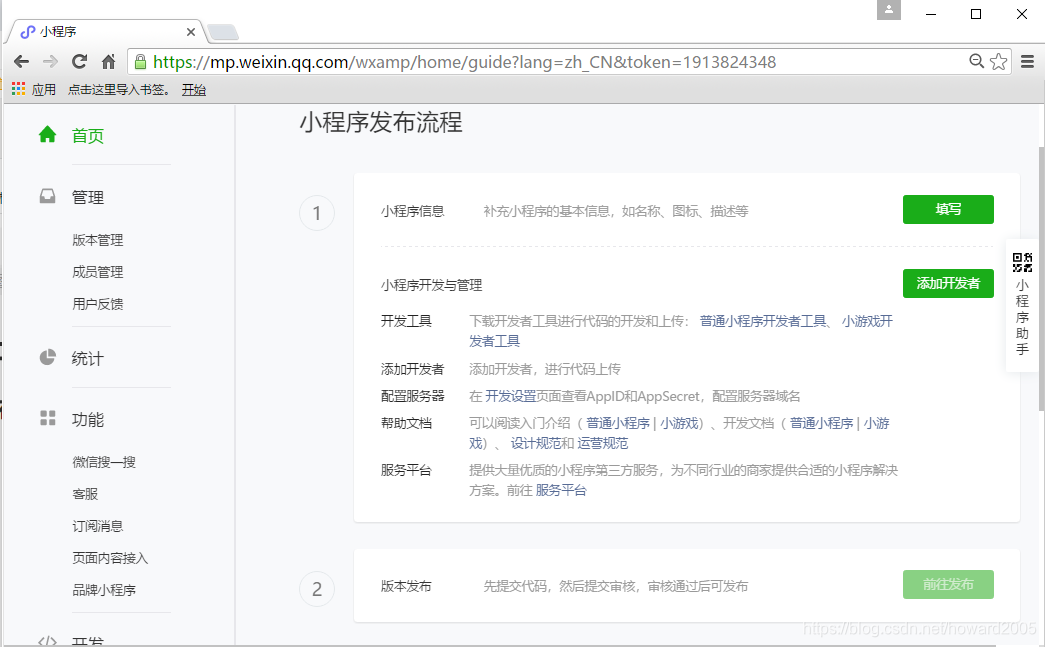Click the green 填写 button
1046x647 pixels.
948,209
